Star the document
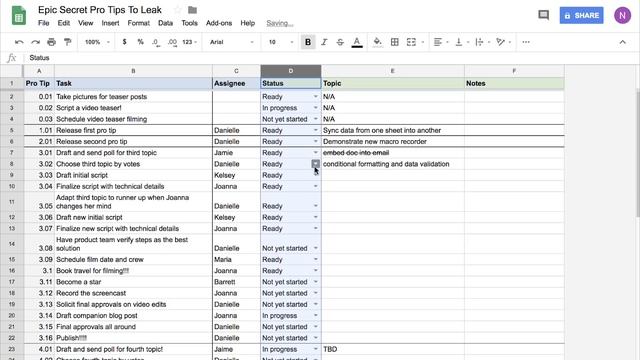640x360 pixels. coord(177,10)
